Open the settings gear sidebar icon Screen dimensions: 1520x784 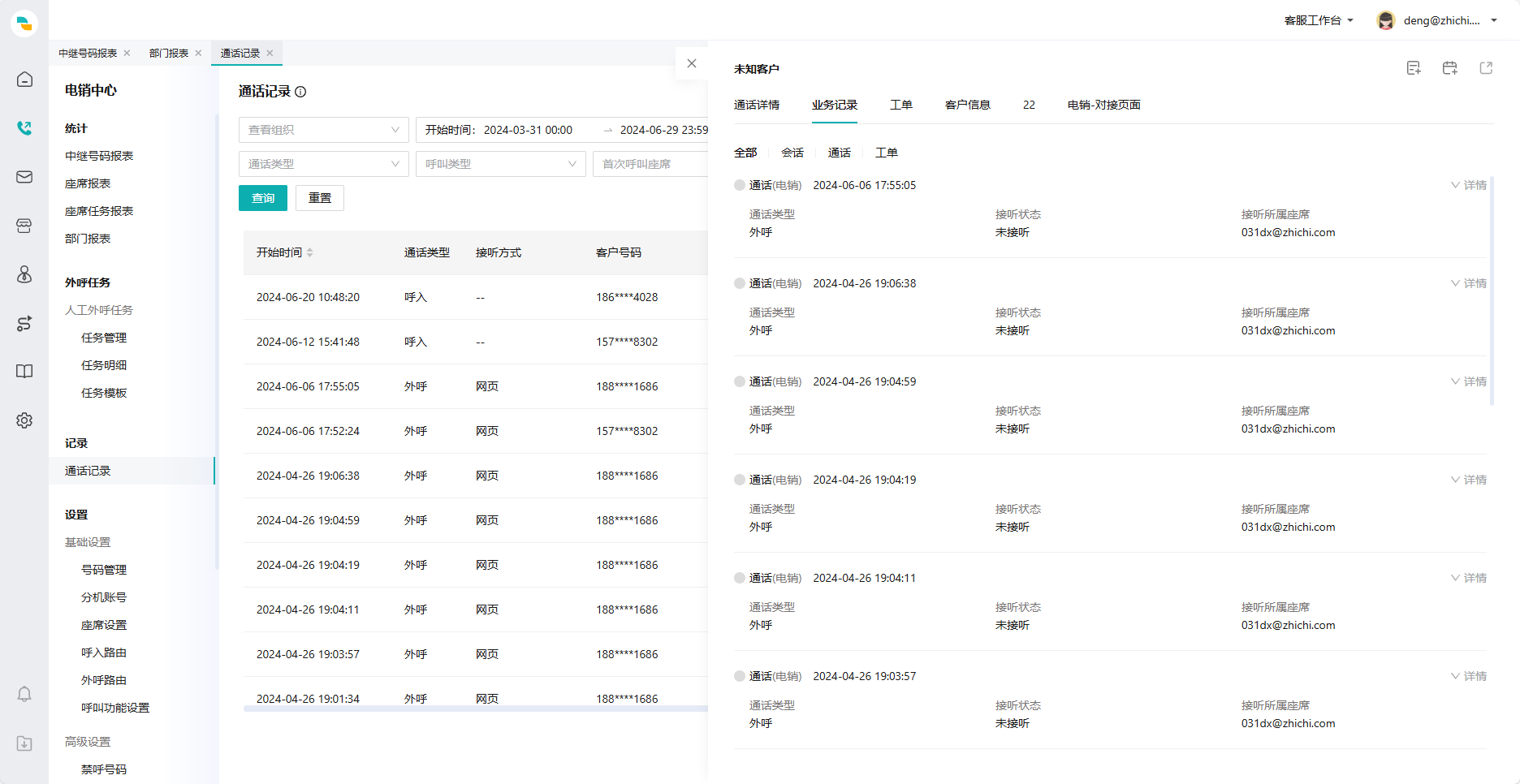[24, 420]
